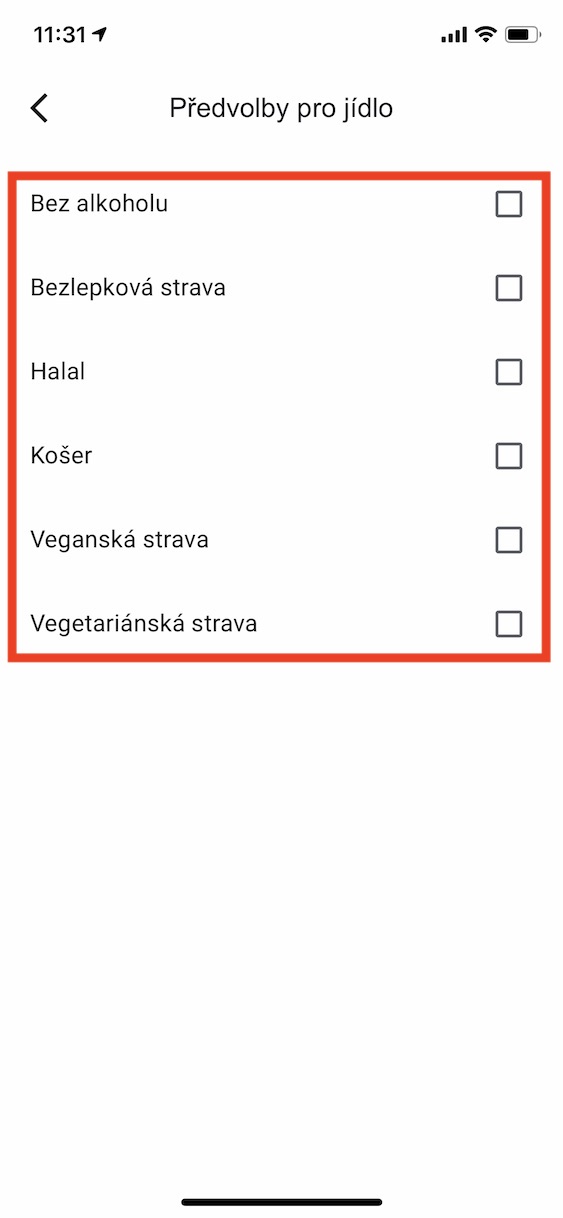The image size is (563, 1218).
Task: Tap the location arrow in status bar
Action: tap(100, 35)
